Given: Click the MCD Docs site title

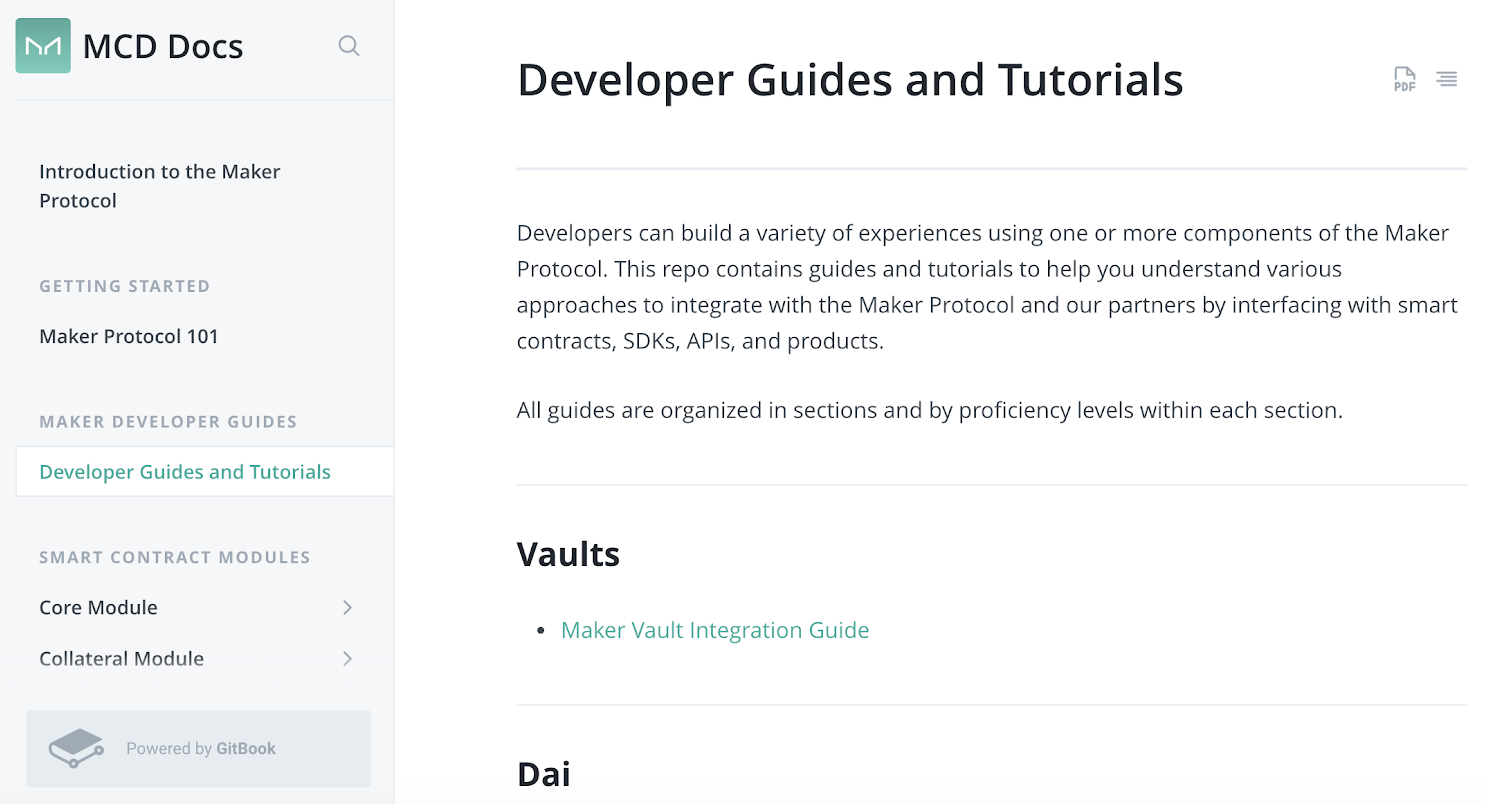Looking at the screenshot, I should tap(163, 46).
